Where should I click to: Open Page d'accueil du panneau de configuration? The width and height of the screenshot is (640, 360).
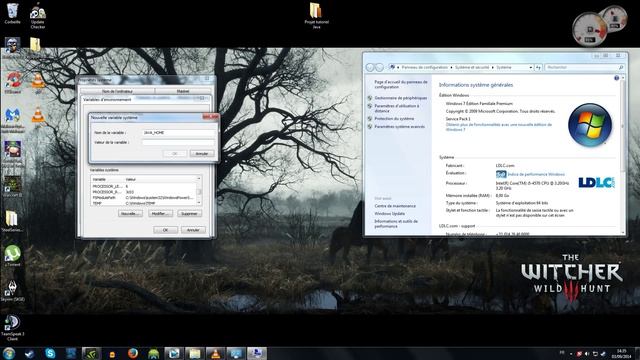[x=401, y=84]
